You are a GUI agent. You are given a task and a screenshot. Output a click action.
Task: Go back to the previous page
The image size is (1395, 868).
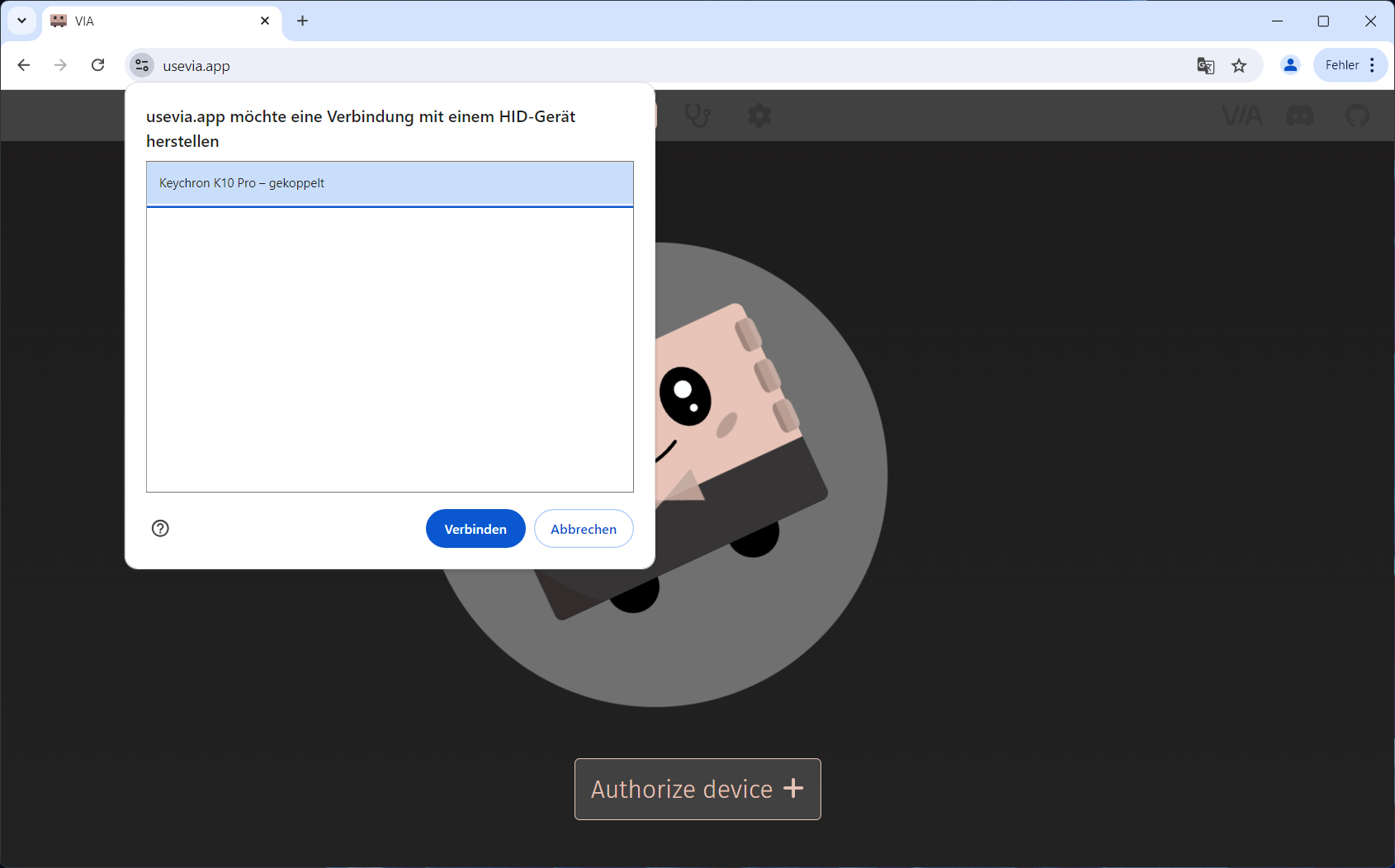(23, 65)
